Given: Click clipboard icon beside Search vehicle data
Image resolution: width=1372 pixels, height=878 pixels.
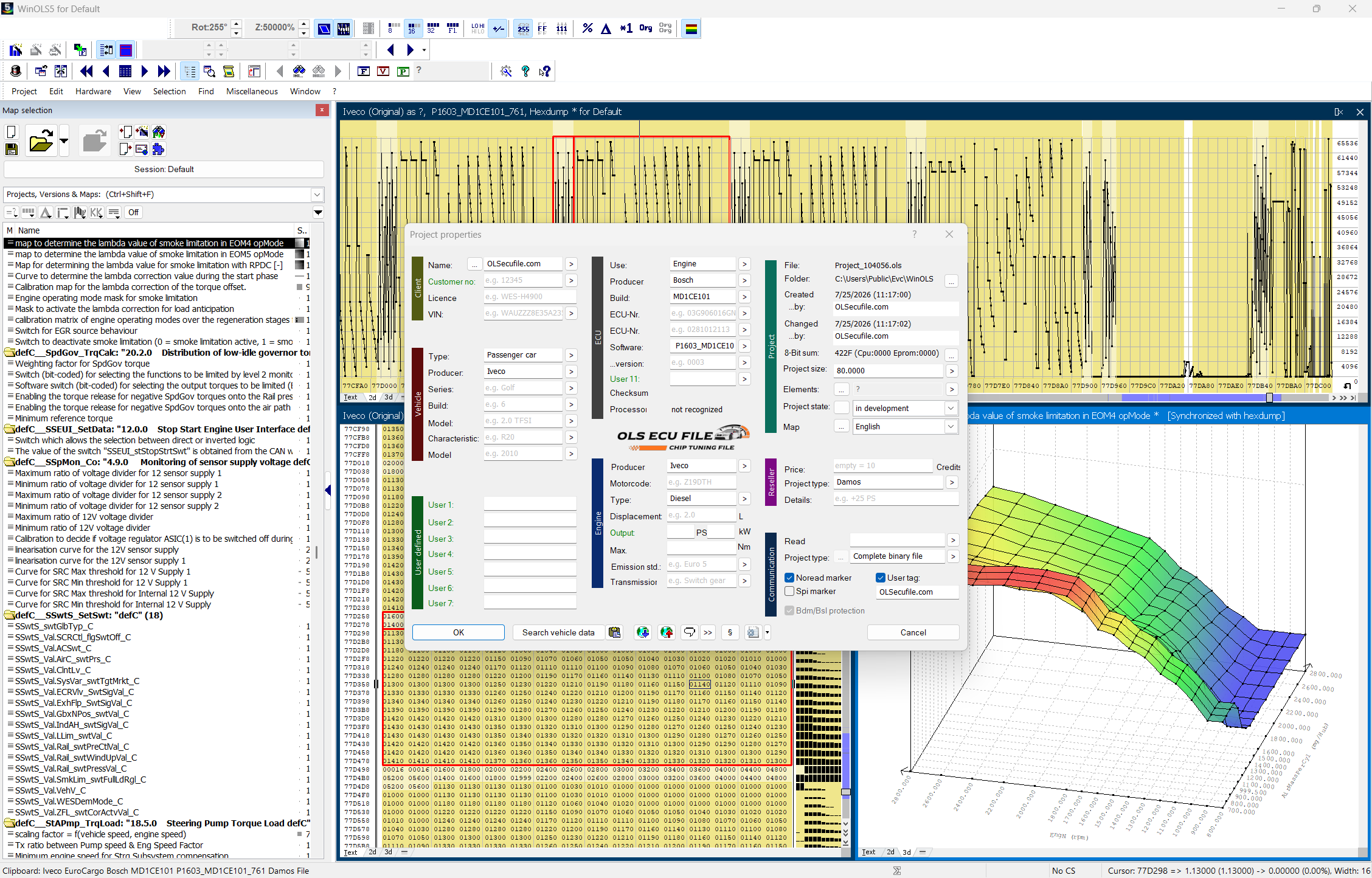Looking at the screenshot, I should pyautogui.click(x=615, y=632).
